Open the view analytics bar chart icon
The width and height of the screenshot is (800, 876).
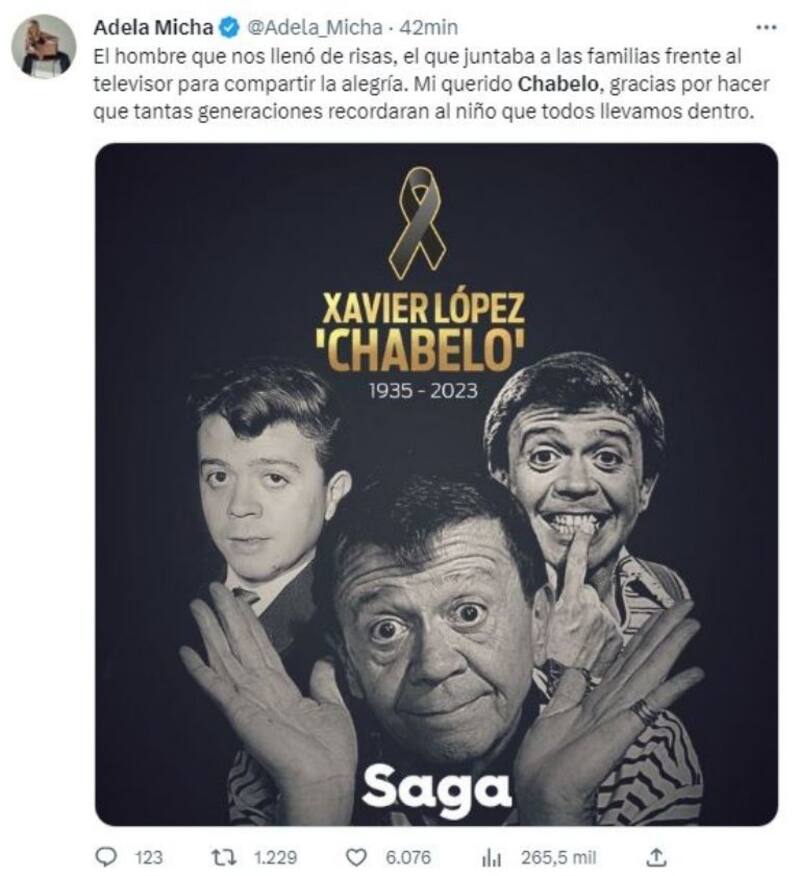pos(492,858)
